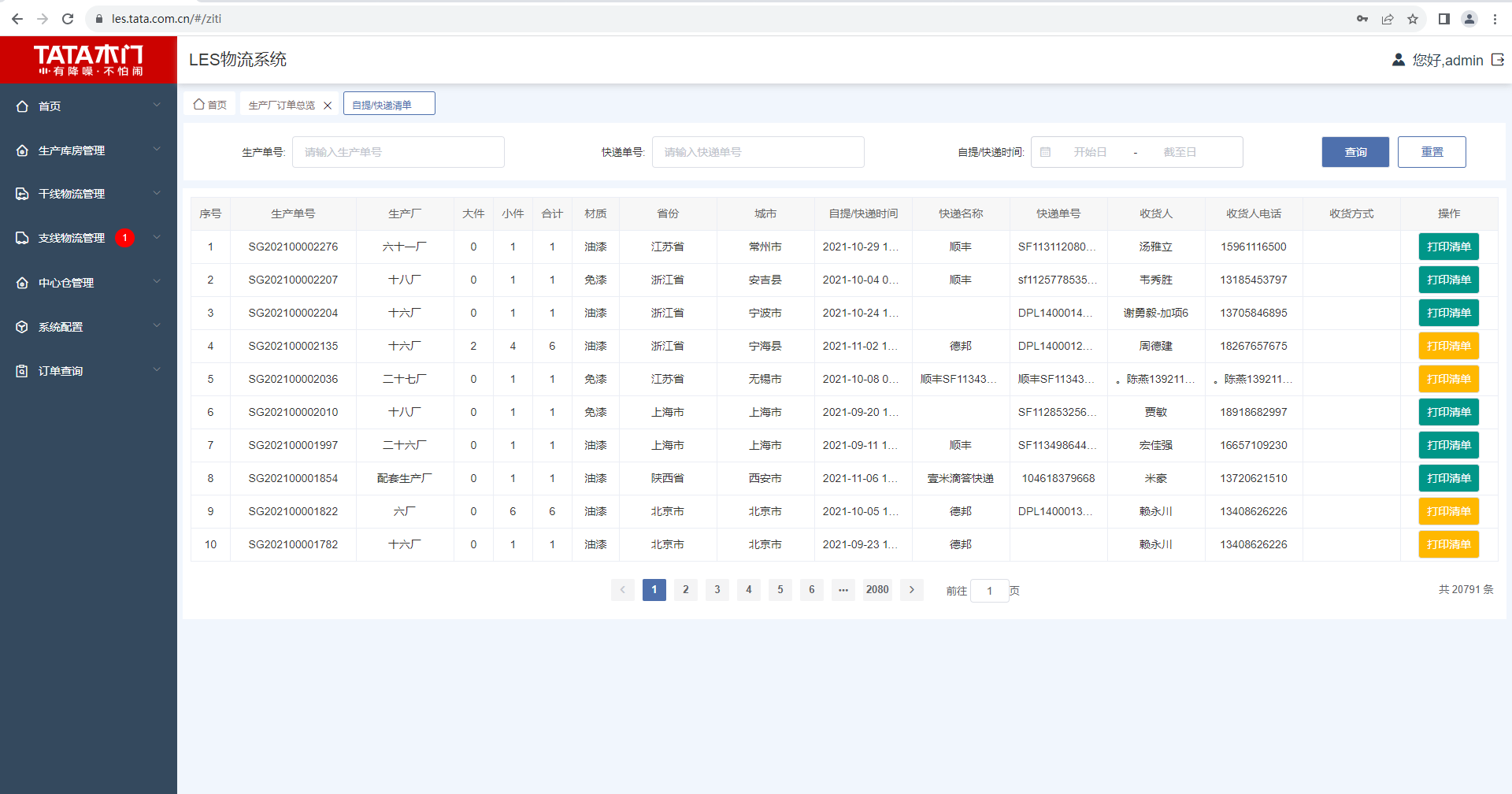Viewport: 1512px width, 794px height.
Task: Click the 生产库房管理 sidebar icon
Action: click(x=22, y=150)
